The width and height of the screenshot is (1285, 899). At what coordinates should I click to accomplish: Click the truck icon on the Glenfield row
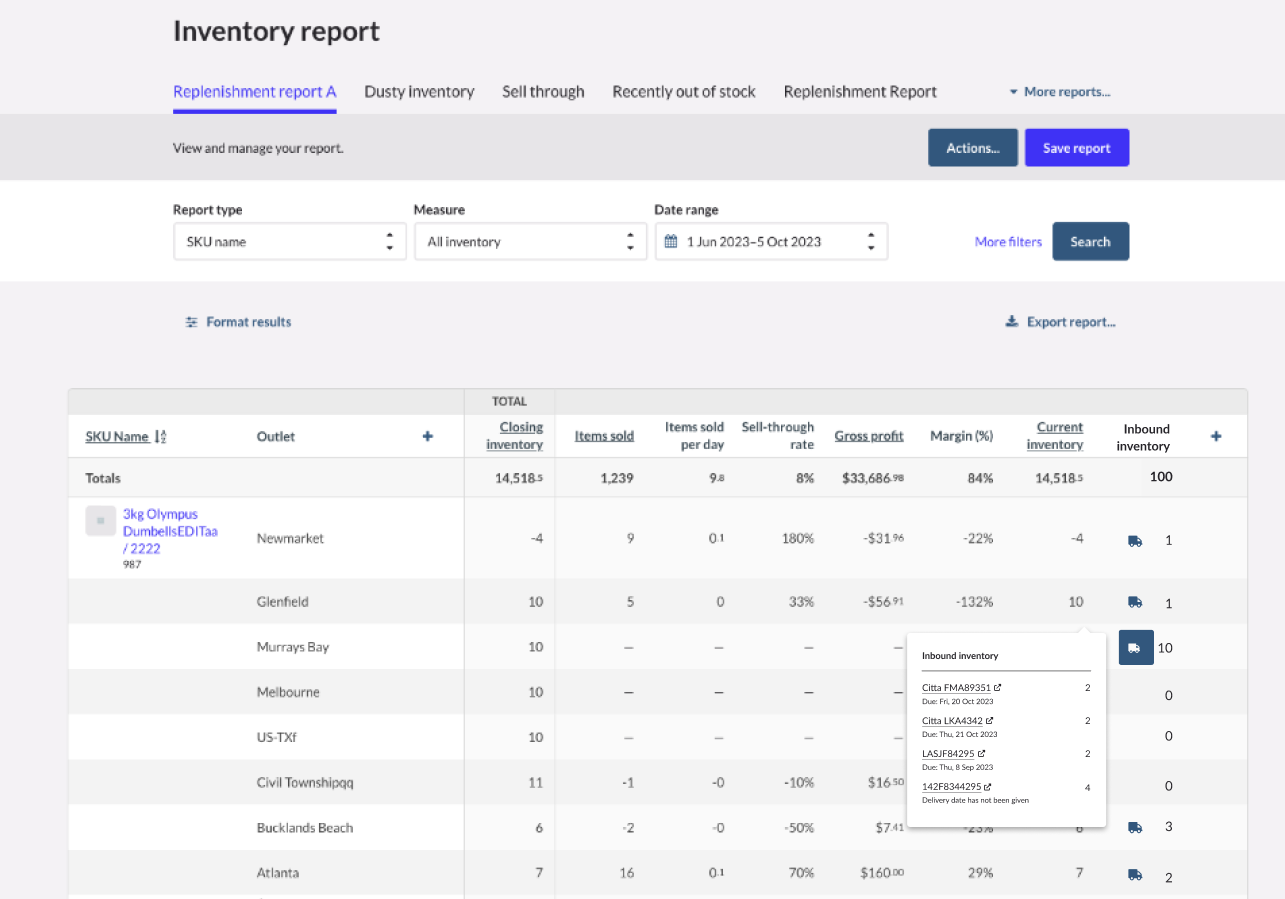pos(1134,601)
